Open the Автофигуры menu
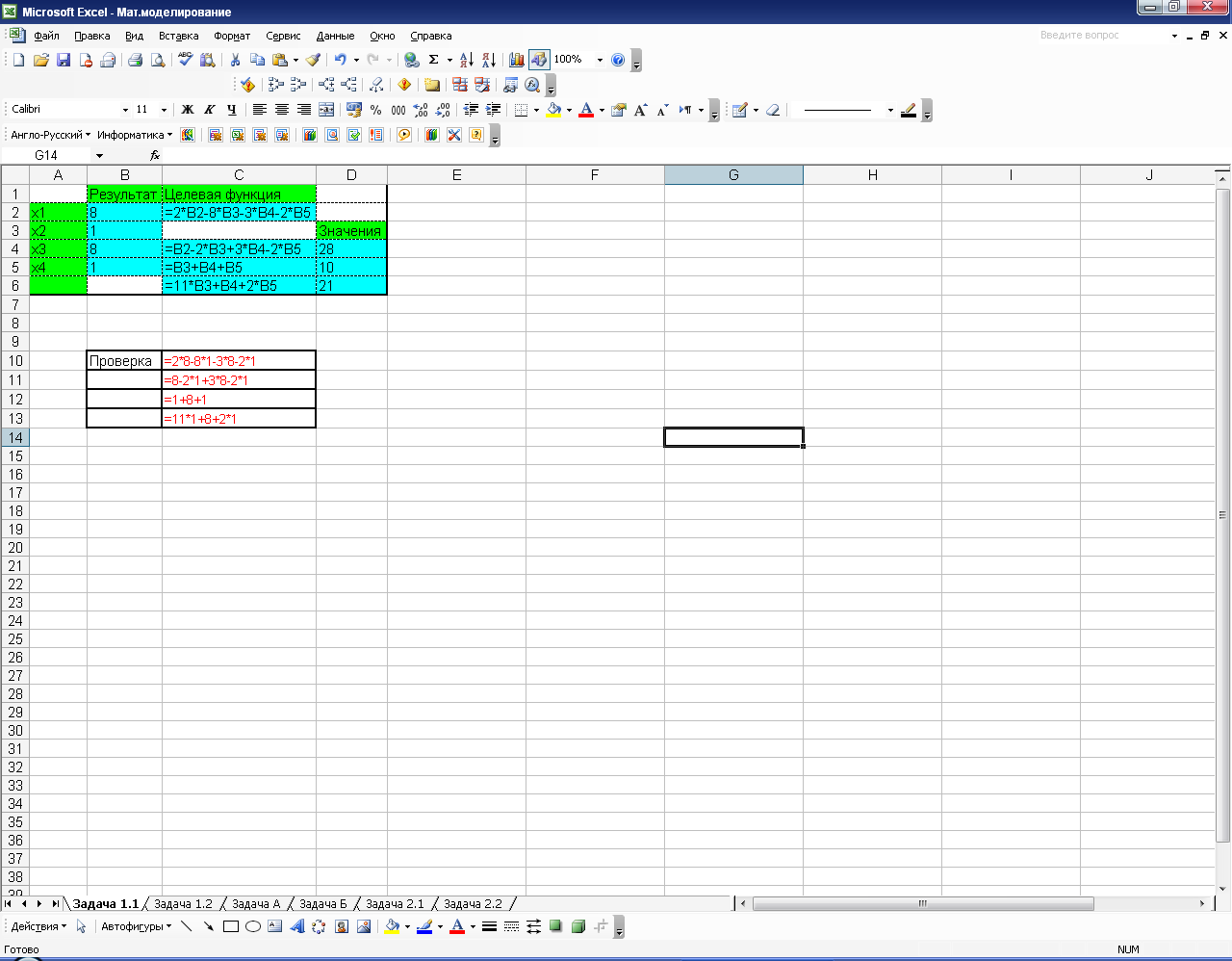 tap(136, 926)
